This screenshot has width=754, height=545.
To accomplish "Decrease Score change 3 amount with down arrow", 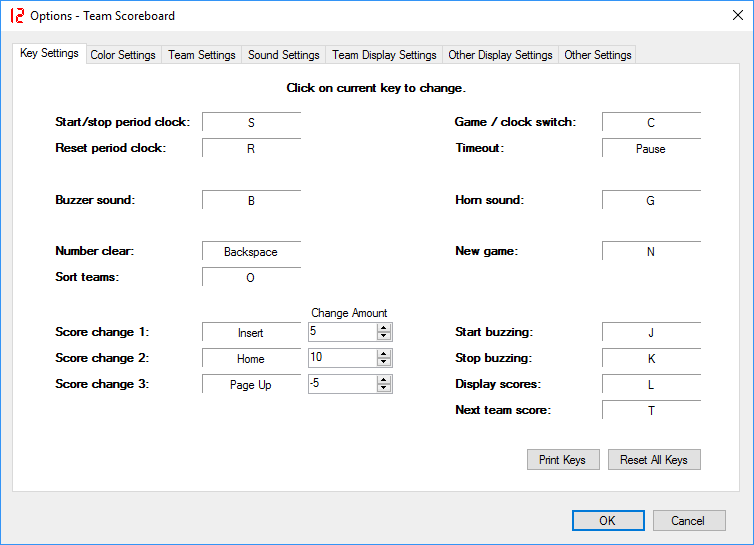I will (x=384, y=389).
